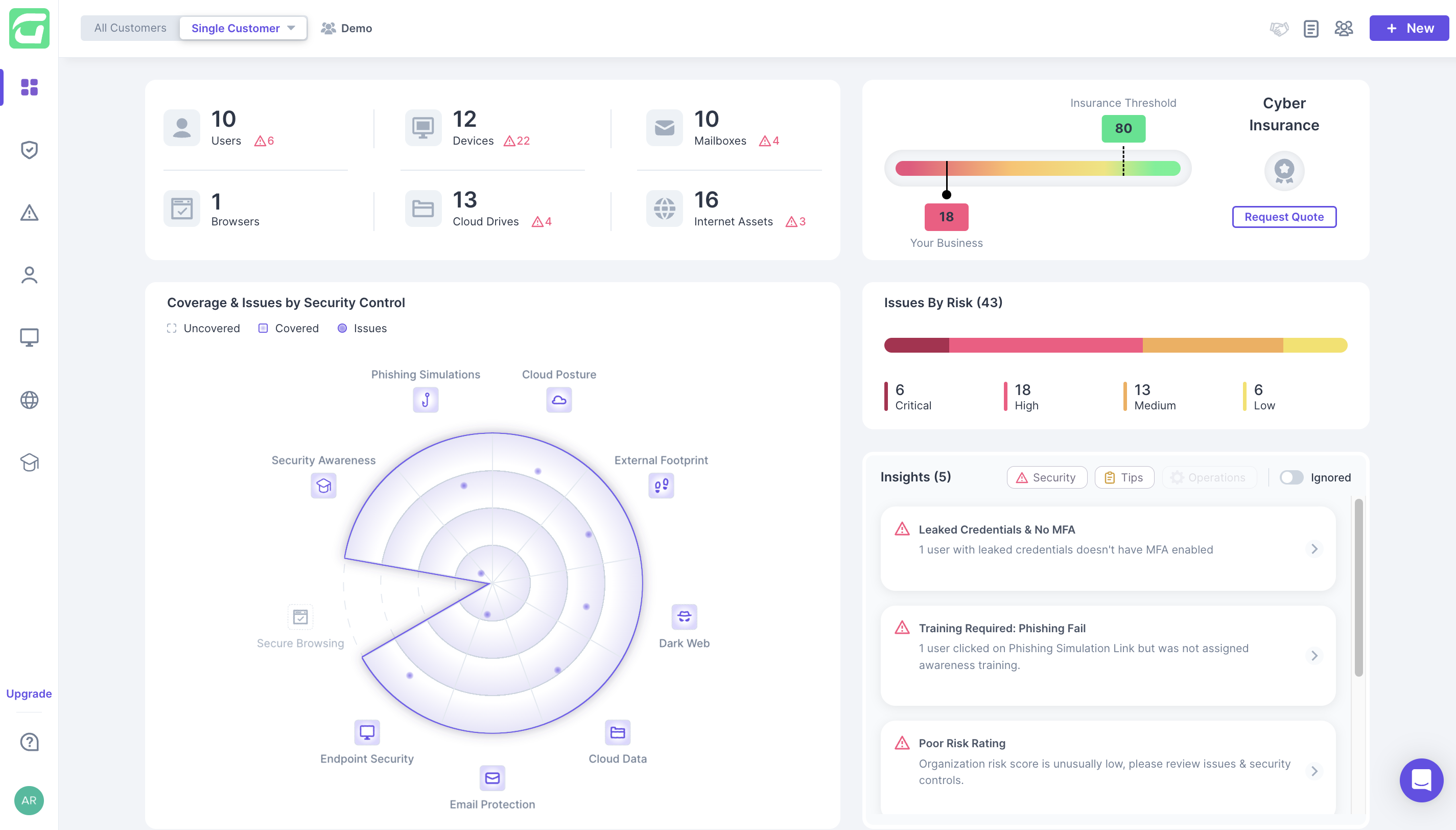
Task: Toggle the Tips insights filter
Action: (x=1124, y=478)
